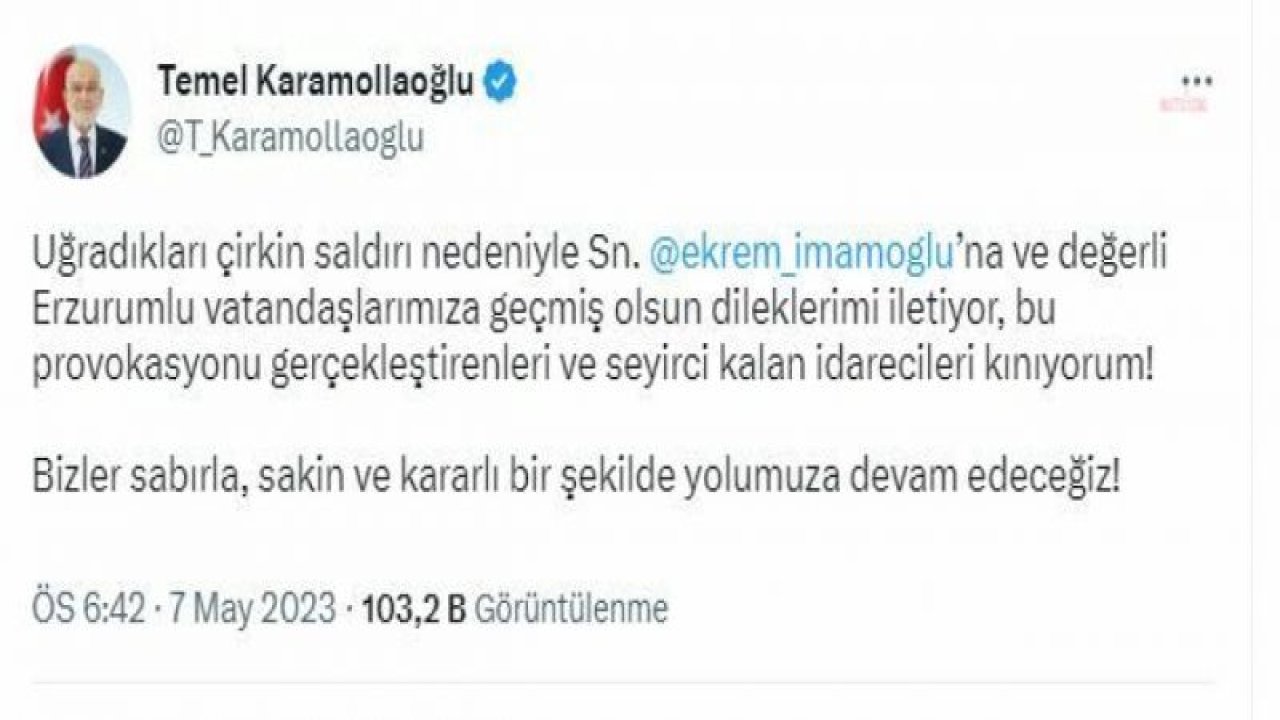The height and width of the screenshot is (720, 1280).
Task: Click the word Erzurumlu in the tweet
Action: (107, 313)
